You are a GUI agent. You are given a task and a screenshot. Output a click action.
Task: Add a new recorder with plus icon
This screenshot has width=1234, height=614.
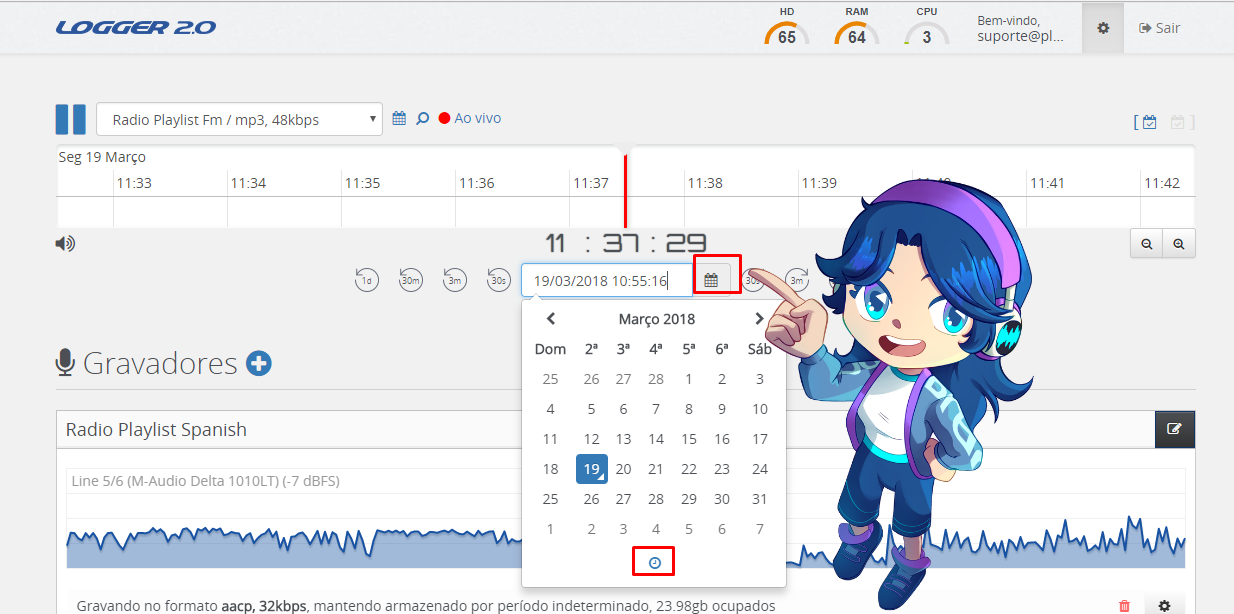tap(259, 363)
